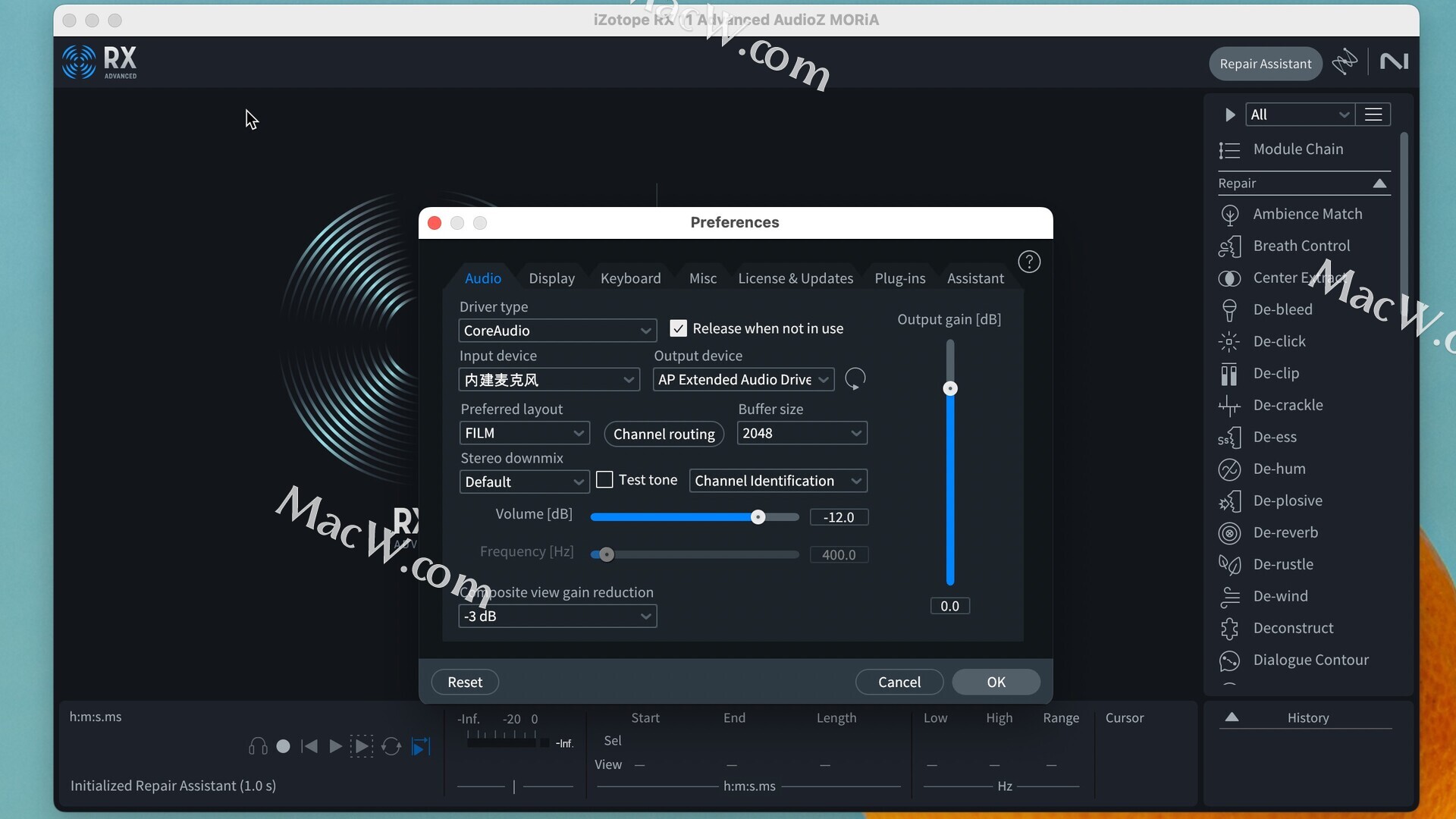The image size is (1456, 819).
Task: Open the Driver type CoreAudio dropdown
Action: tap(557, 331)
